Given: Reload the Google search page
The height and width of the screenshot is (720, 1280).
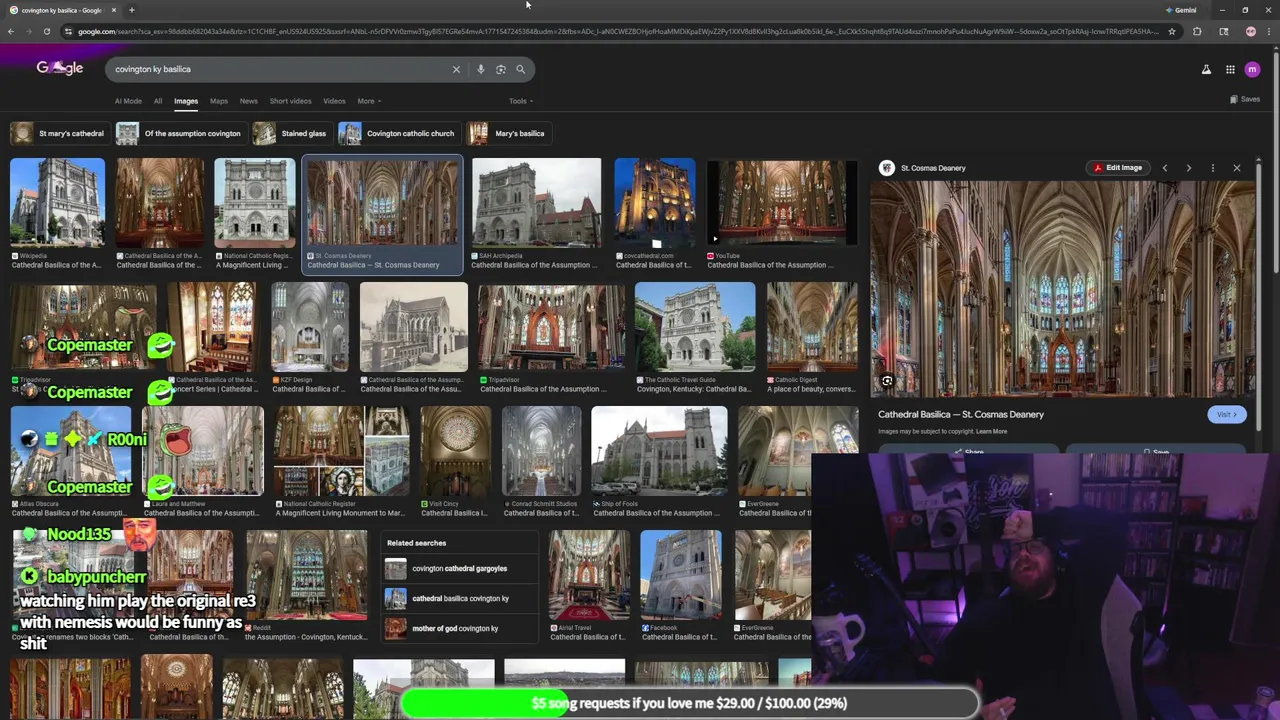Looking at the screenshot, I should point(46,31).
